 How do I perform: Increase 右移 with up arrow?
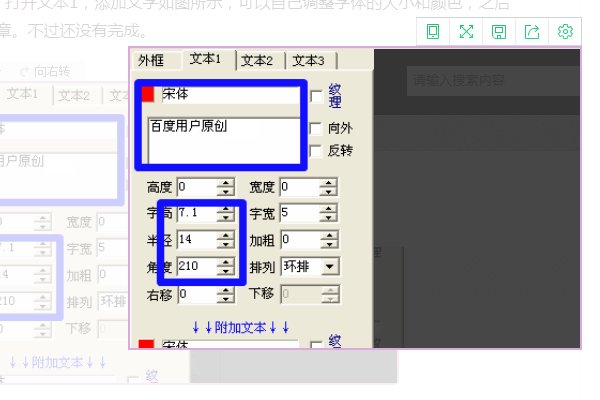(x=226, y=291)
